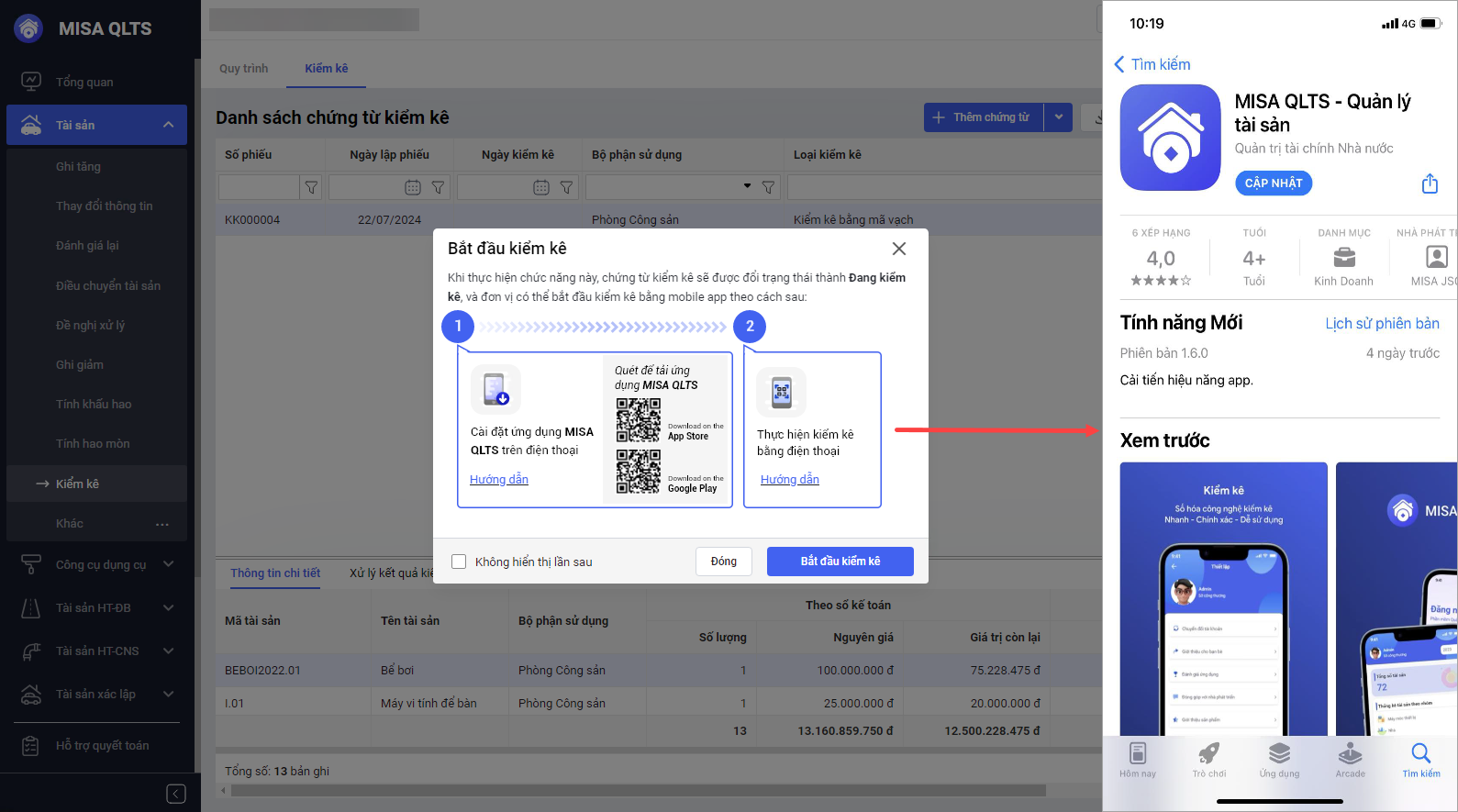The image size is (1458, 812).
Task: Select the Arcade tab icon
Action: [x=1350, y=753]
